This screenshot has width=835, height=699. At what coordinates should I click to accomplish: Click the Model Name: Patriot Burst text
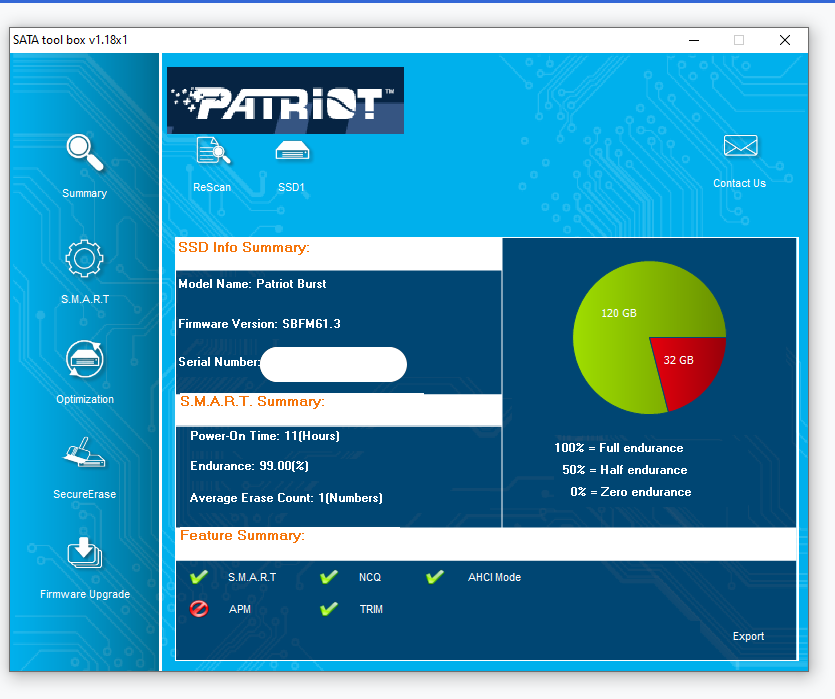[252, 284]
